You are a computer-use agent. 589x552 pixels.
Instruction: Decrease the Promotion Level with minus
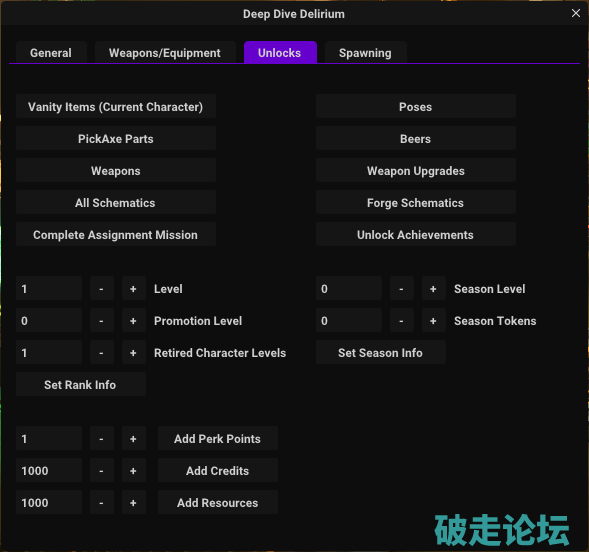101,320
